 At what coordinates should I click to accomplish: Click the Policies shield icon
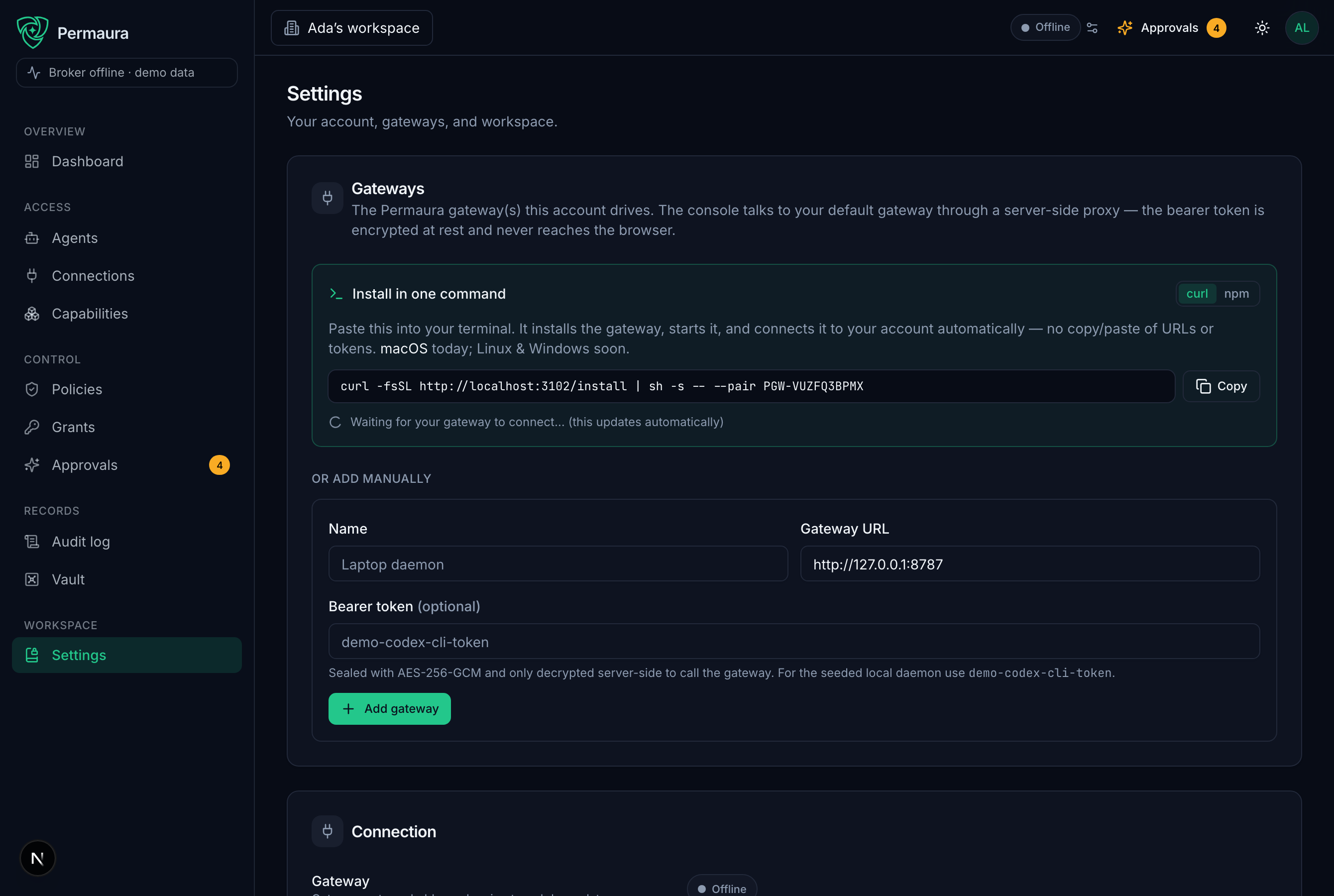coord(32,390)
